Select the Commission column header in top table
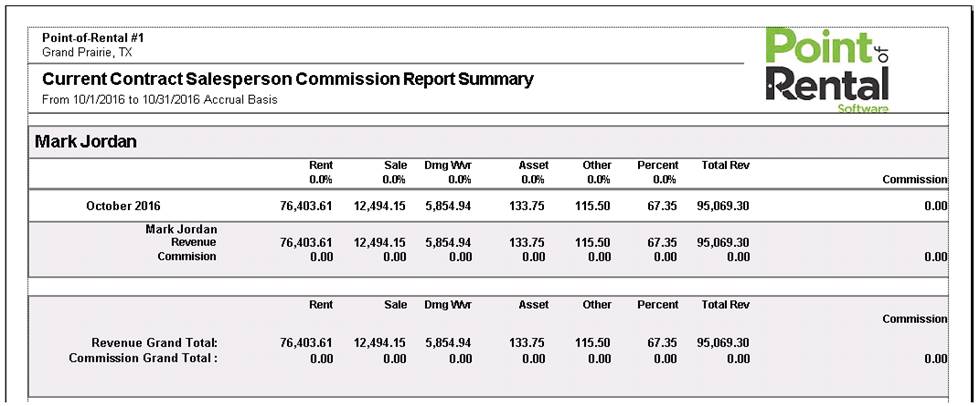This screenshot has width=980, height=406. pyautogui.click(x=915, y=179)
